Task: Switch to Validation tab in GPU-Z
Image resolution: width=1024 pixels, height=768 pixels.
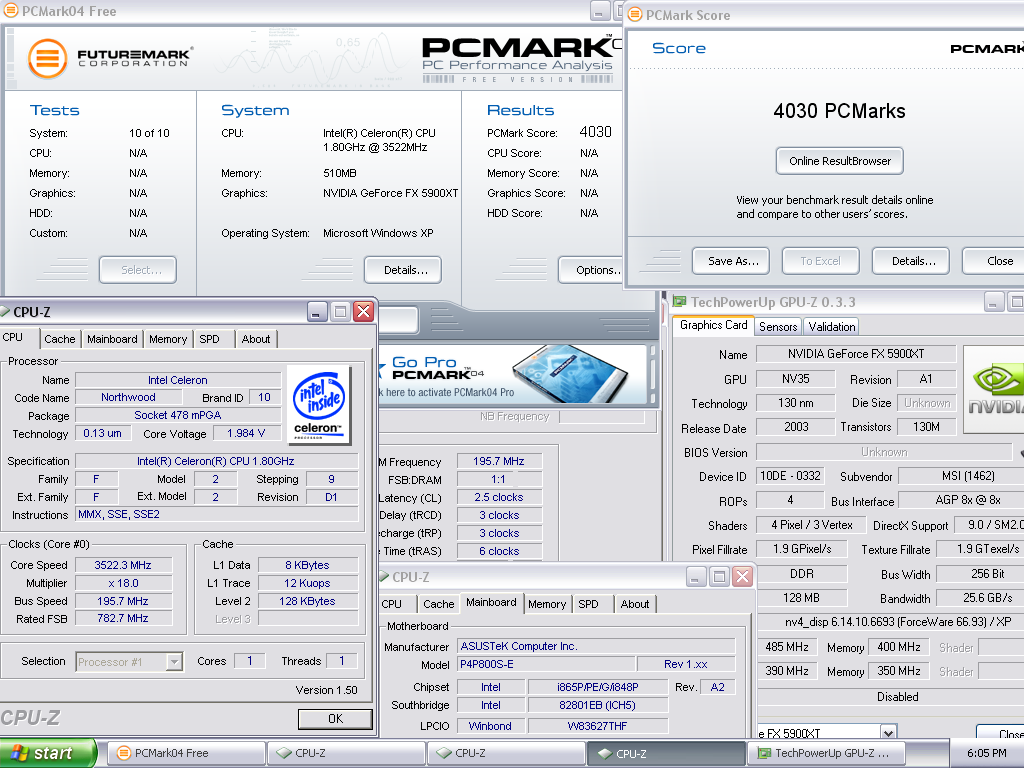Action: coord(831,327)
